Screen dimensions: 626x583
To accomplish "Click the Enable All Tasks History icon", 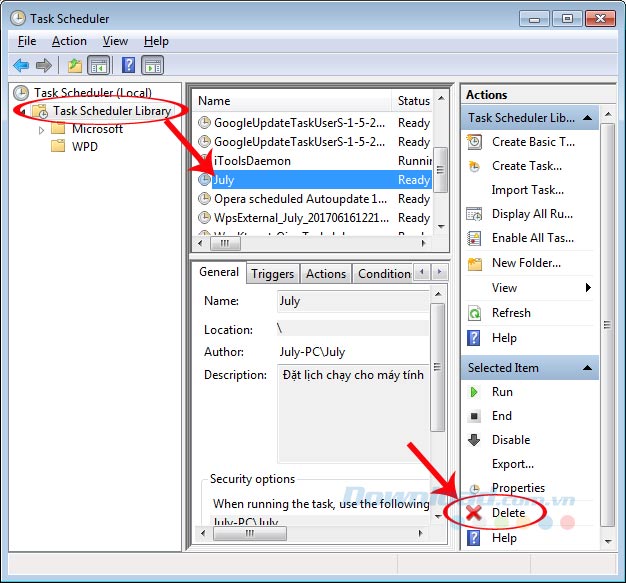I will pyautogui.click(x=474, y=238).
